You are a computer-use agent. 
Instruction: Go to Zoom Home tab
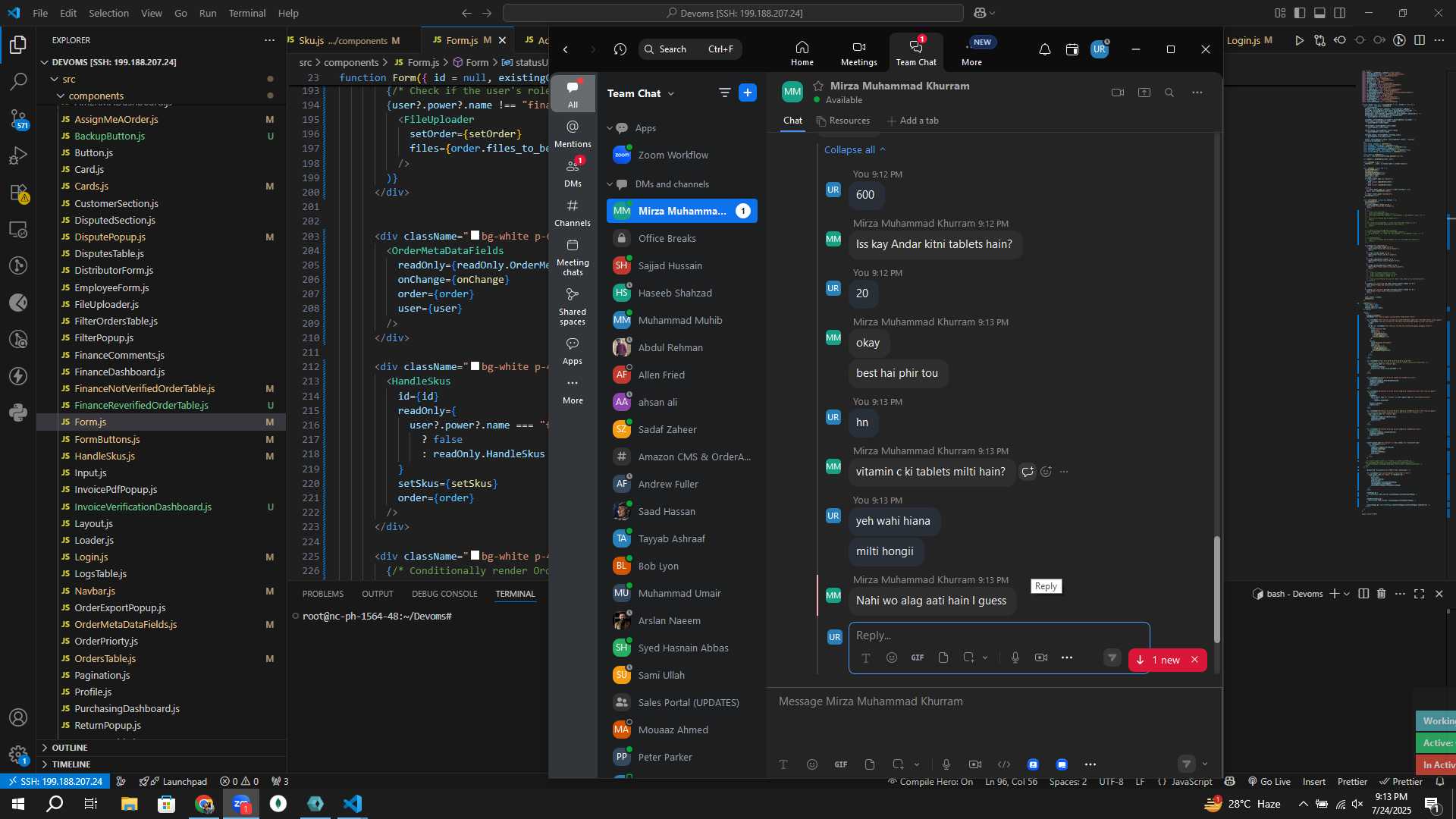(x=802, y=53)
